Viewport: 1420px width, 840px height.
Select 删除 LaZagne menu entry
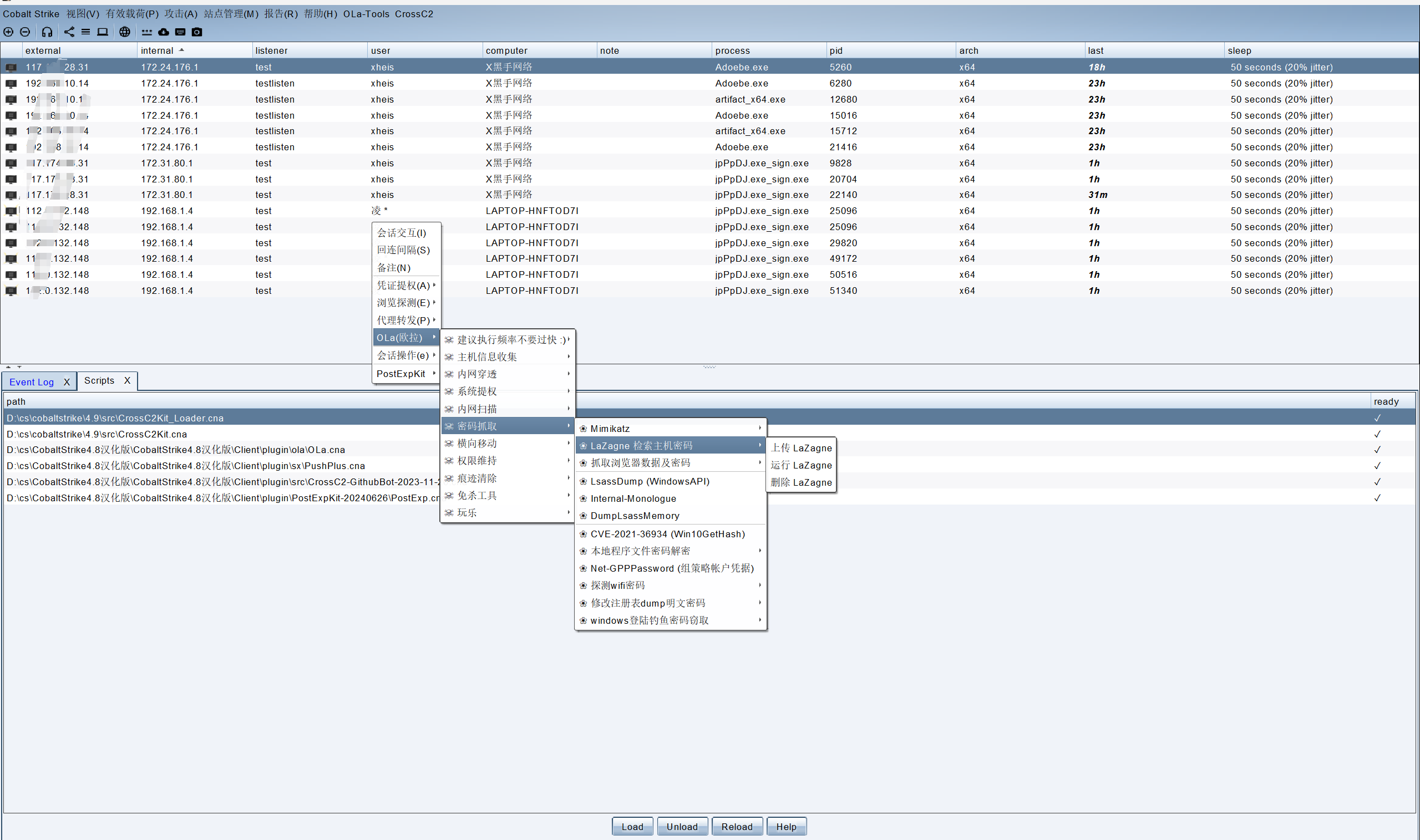pos(801,482)
